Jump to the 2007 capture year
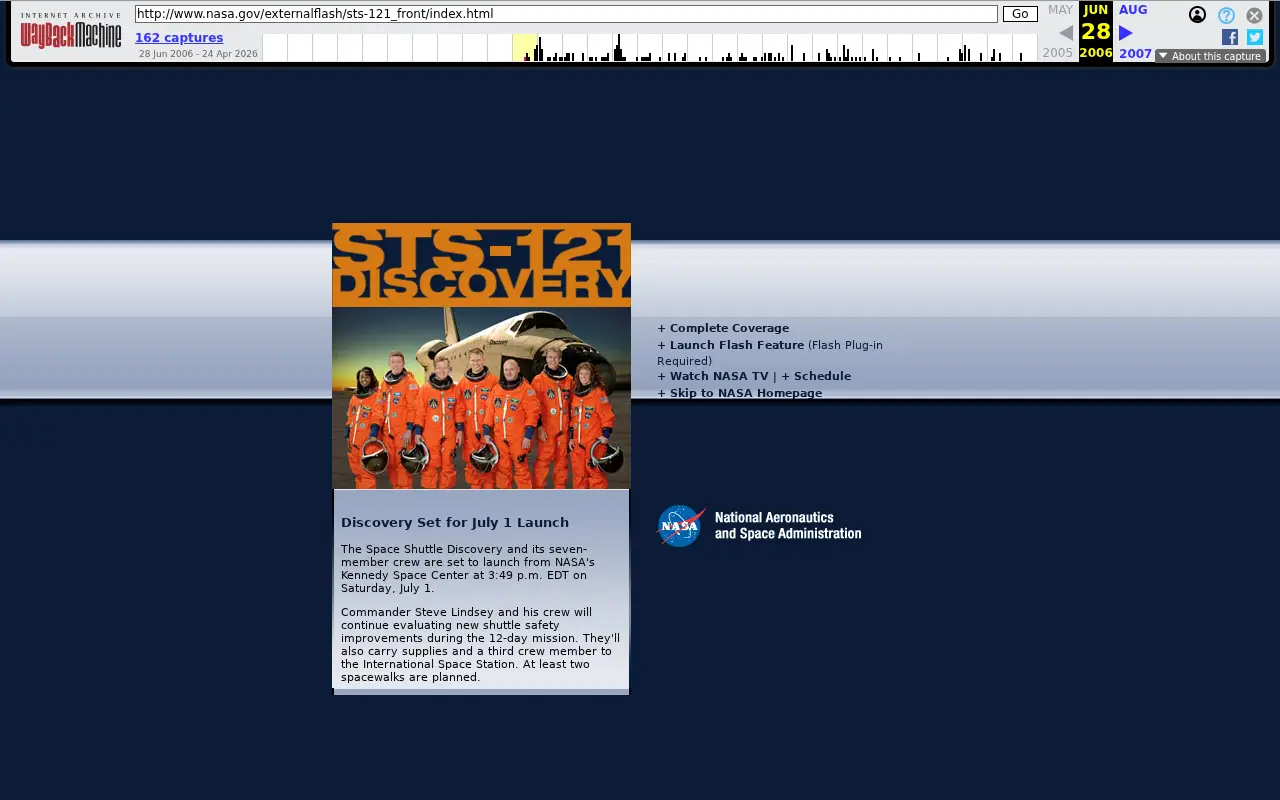1280x800 pixels. (1135, 54)
